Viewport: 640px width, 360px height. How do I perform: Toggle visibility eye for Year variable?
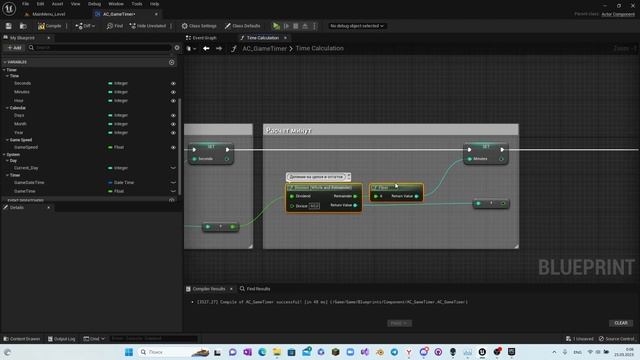pos(173,133)
